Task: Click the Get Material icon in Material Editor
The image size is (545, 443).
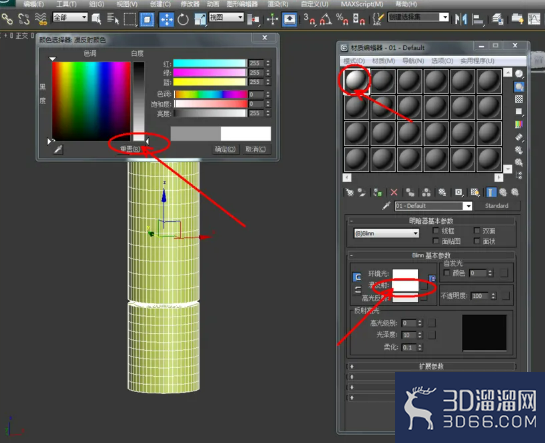Action: point(350,192)
